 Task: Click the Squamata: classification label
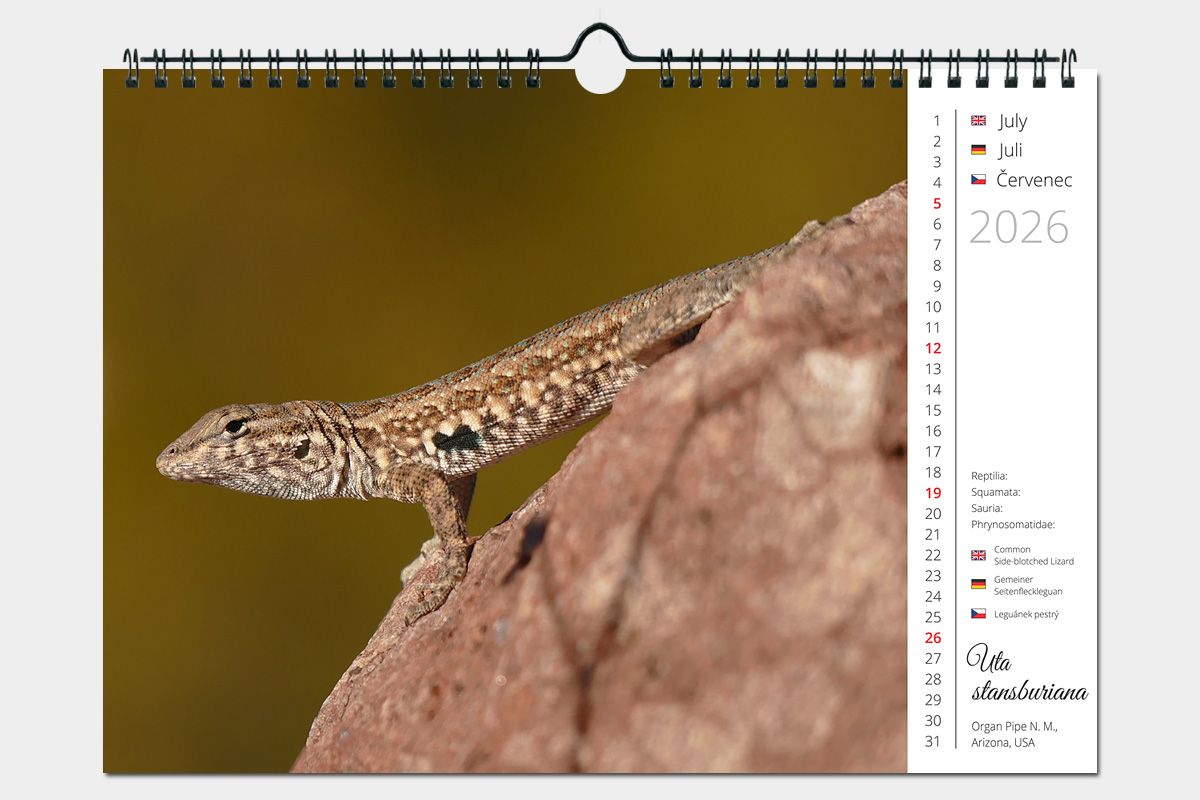pyautogui.click(x=995, y=492)
